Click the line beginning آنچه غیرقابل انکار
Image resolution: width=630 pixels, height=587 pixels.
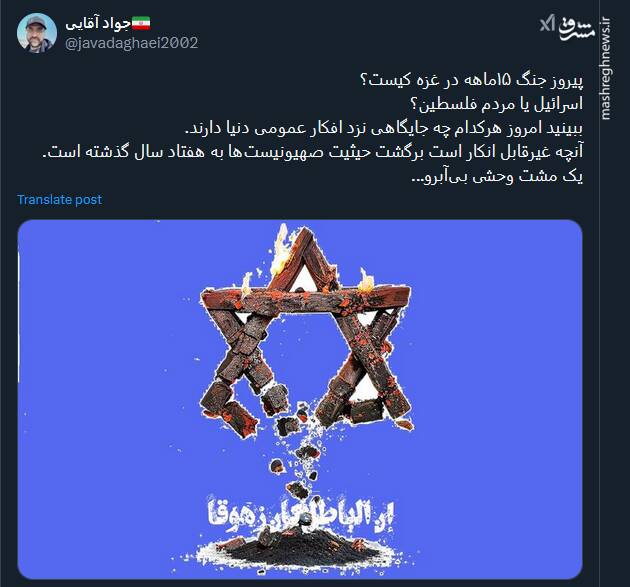tap(313, 153)
